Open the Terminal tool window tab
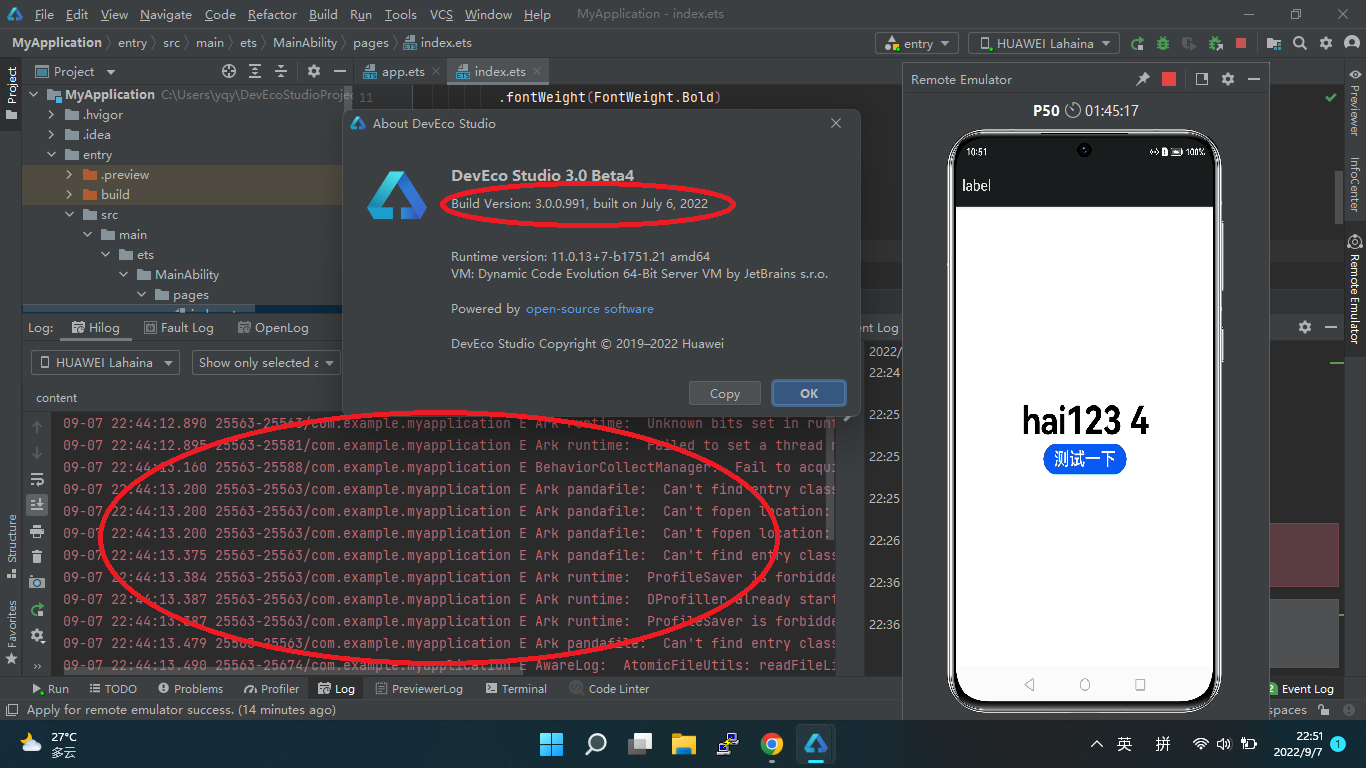Image resolution: width=1366 pixels, height=768 pixels. coord(516,688)
